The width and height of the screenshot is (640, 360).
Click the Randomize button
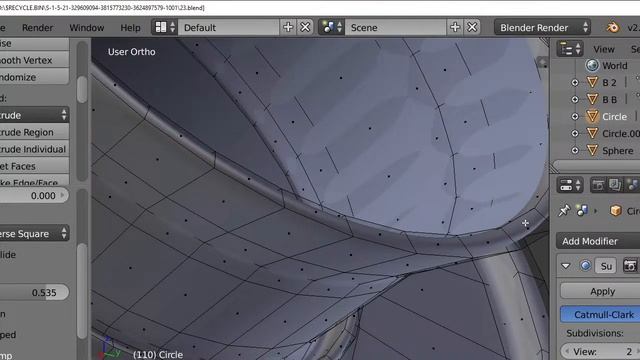click(34, 77)
